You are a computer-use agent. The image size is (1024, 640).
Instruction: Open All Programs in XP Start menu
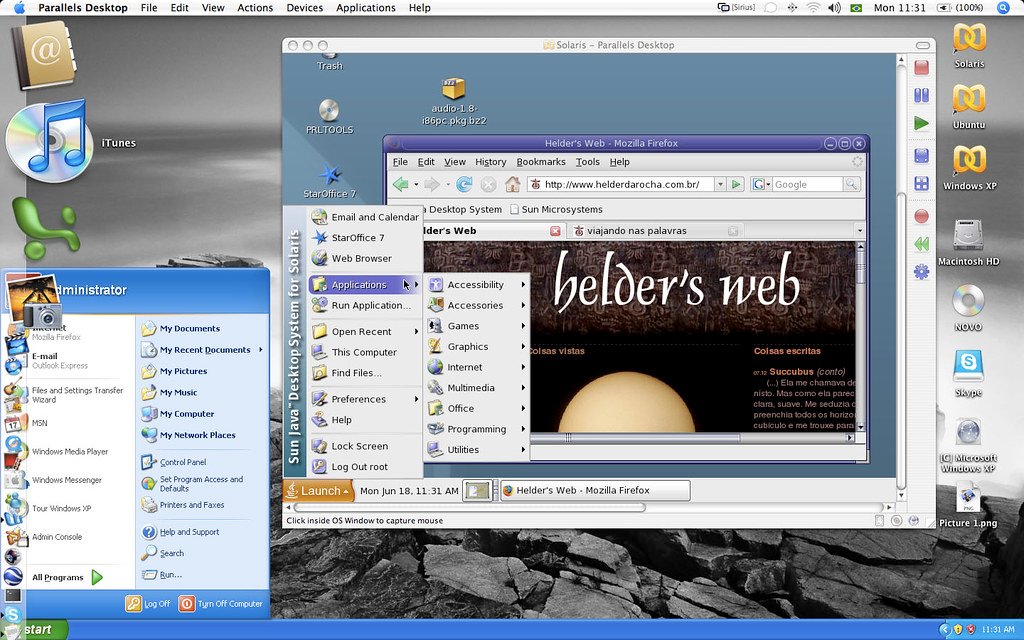click(67, 577)
